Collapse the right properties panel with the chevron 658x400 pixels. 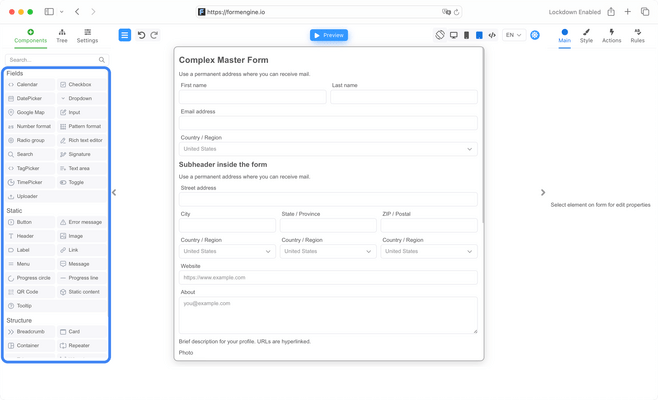pyautogui.click(x=543, y=193)
